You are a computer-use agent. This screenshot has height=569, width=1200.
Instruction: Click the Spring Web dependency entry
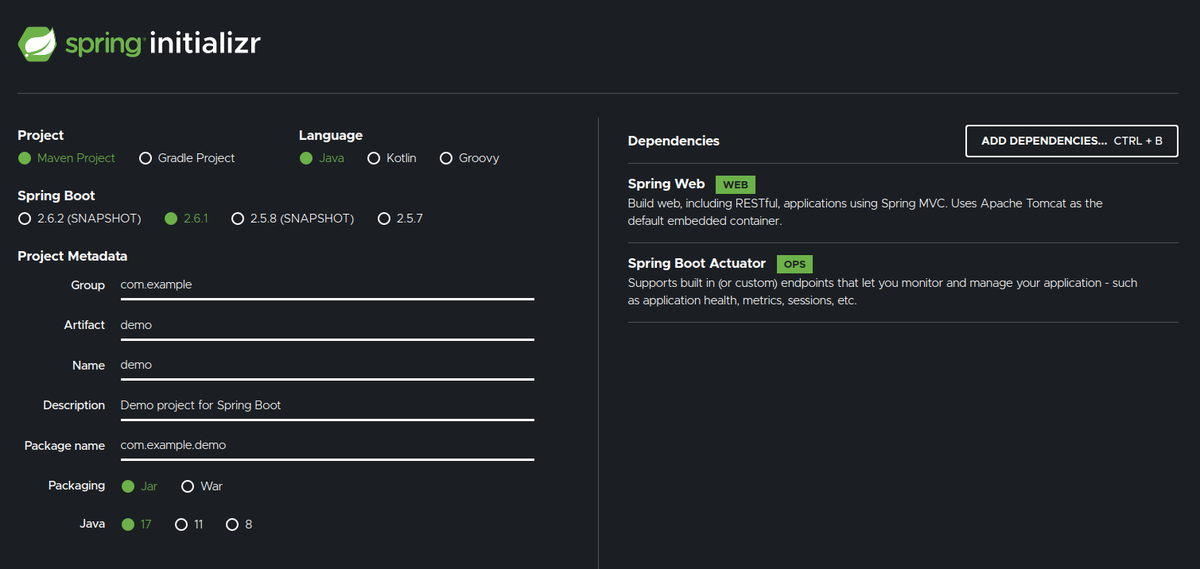pos(903,203)
